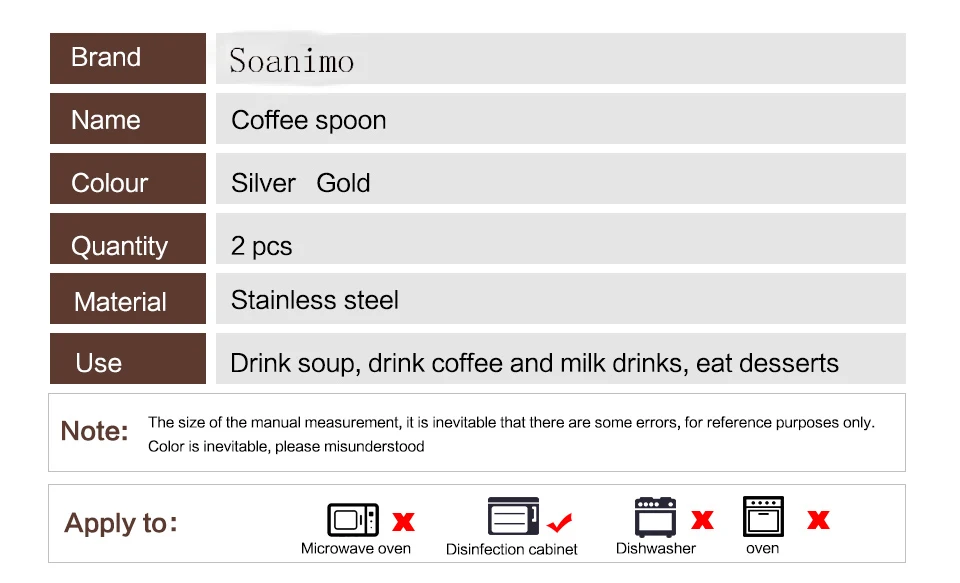Click the oven icon

[x=763, y=516]
